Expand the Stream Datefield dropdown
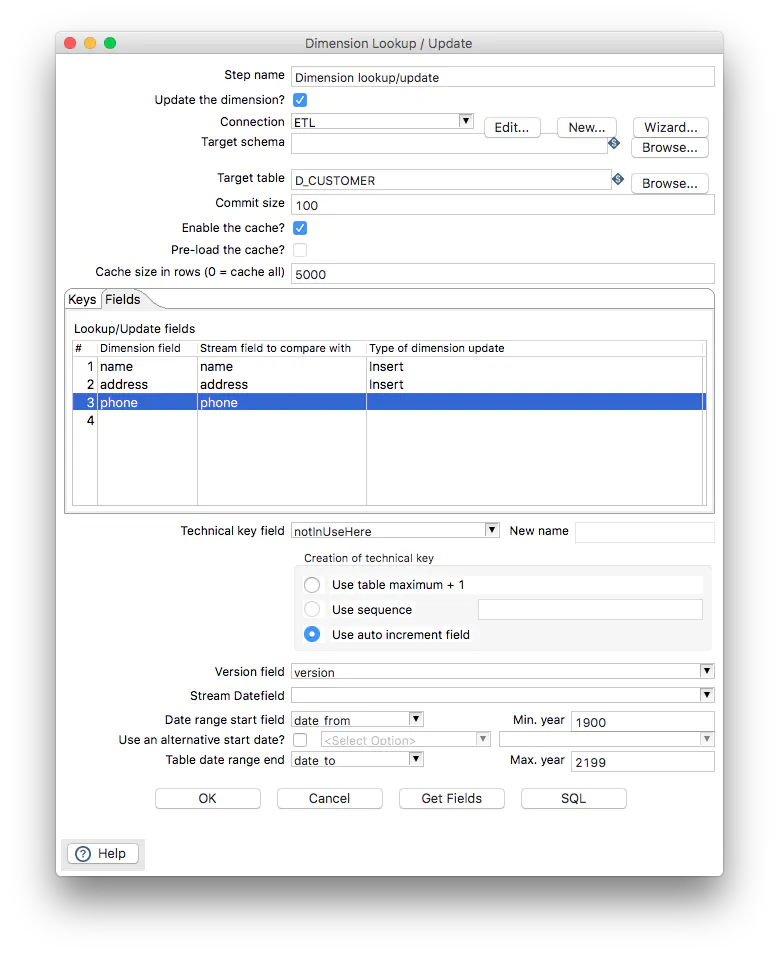 pos(706,694)
